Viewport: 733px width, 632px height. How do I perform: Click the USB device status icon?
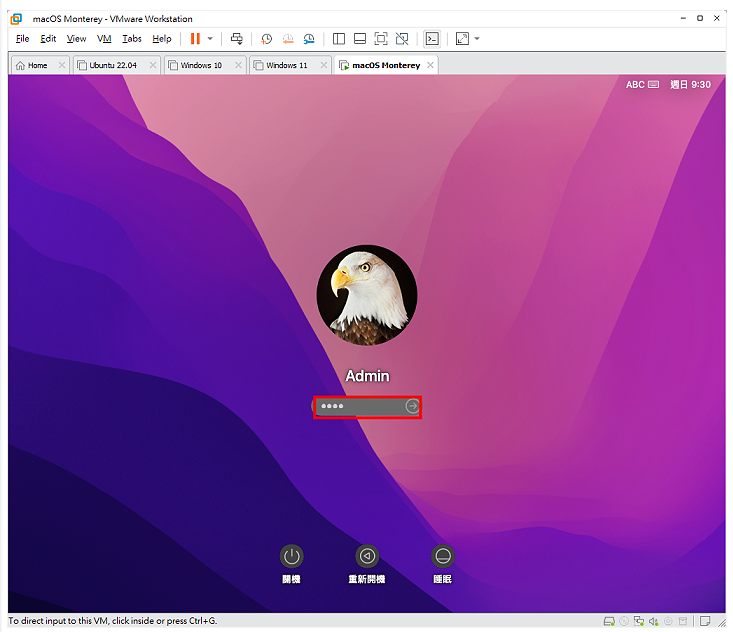point(668,621)
